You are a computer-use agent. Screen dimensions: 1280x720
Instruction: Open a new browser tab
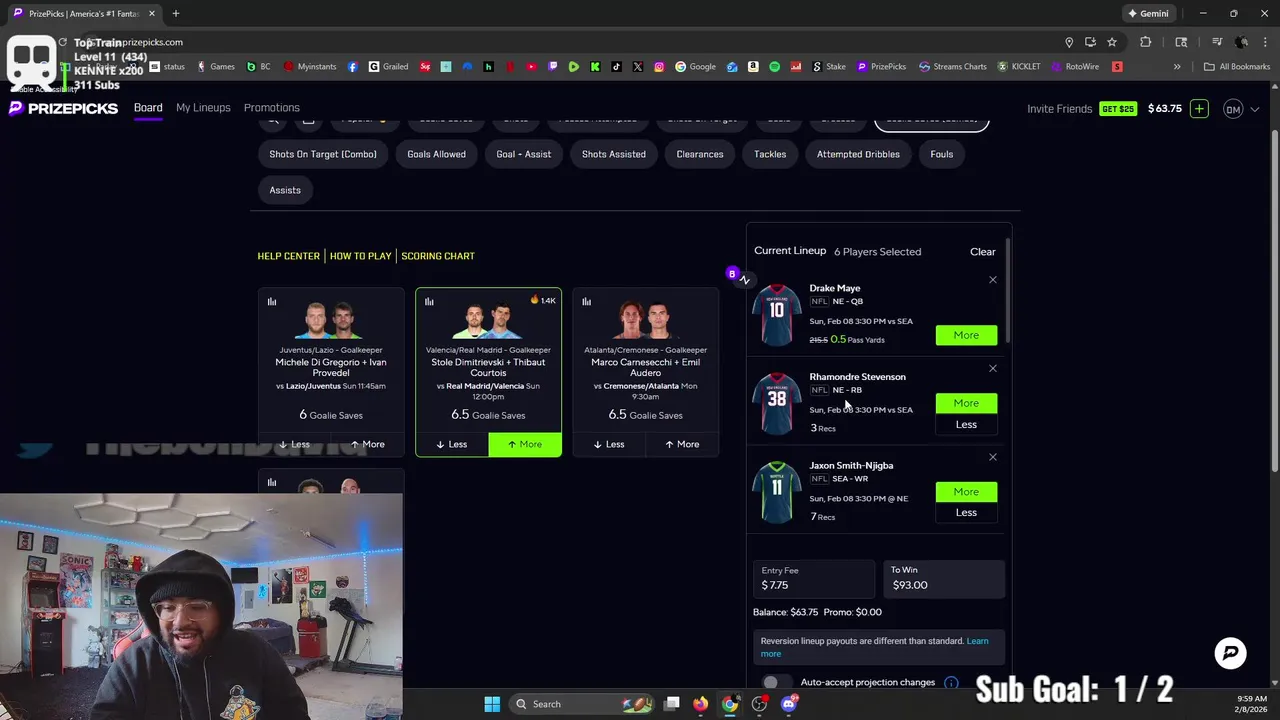coord(175,14)
